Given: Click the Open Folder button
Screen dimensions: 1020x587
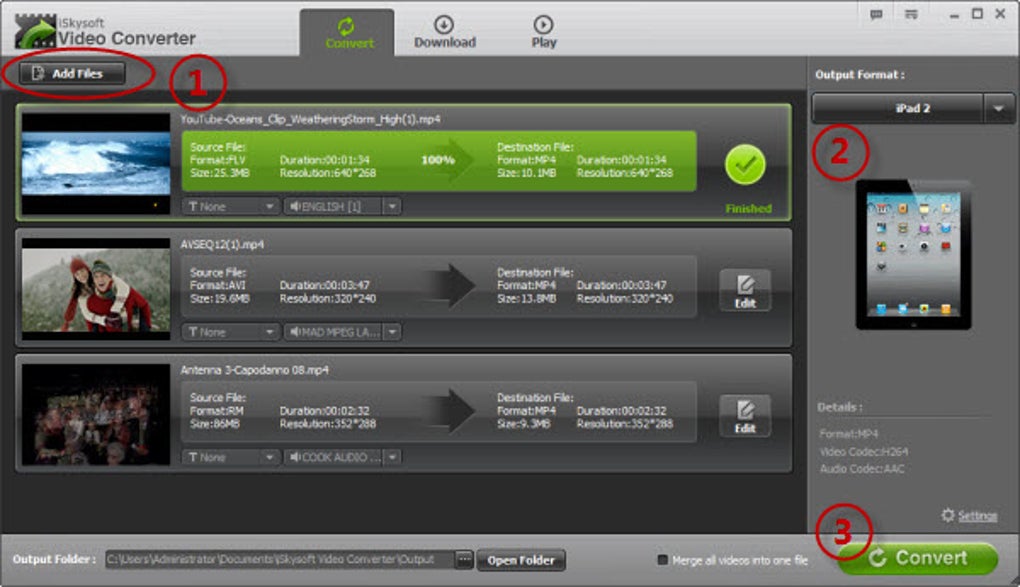Looking at the screenshot, I should [x=521, y=560].
